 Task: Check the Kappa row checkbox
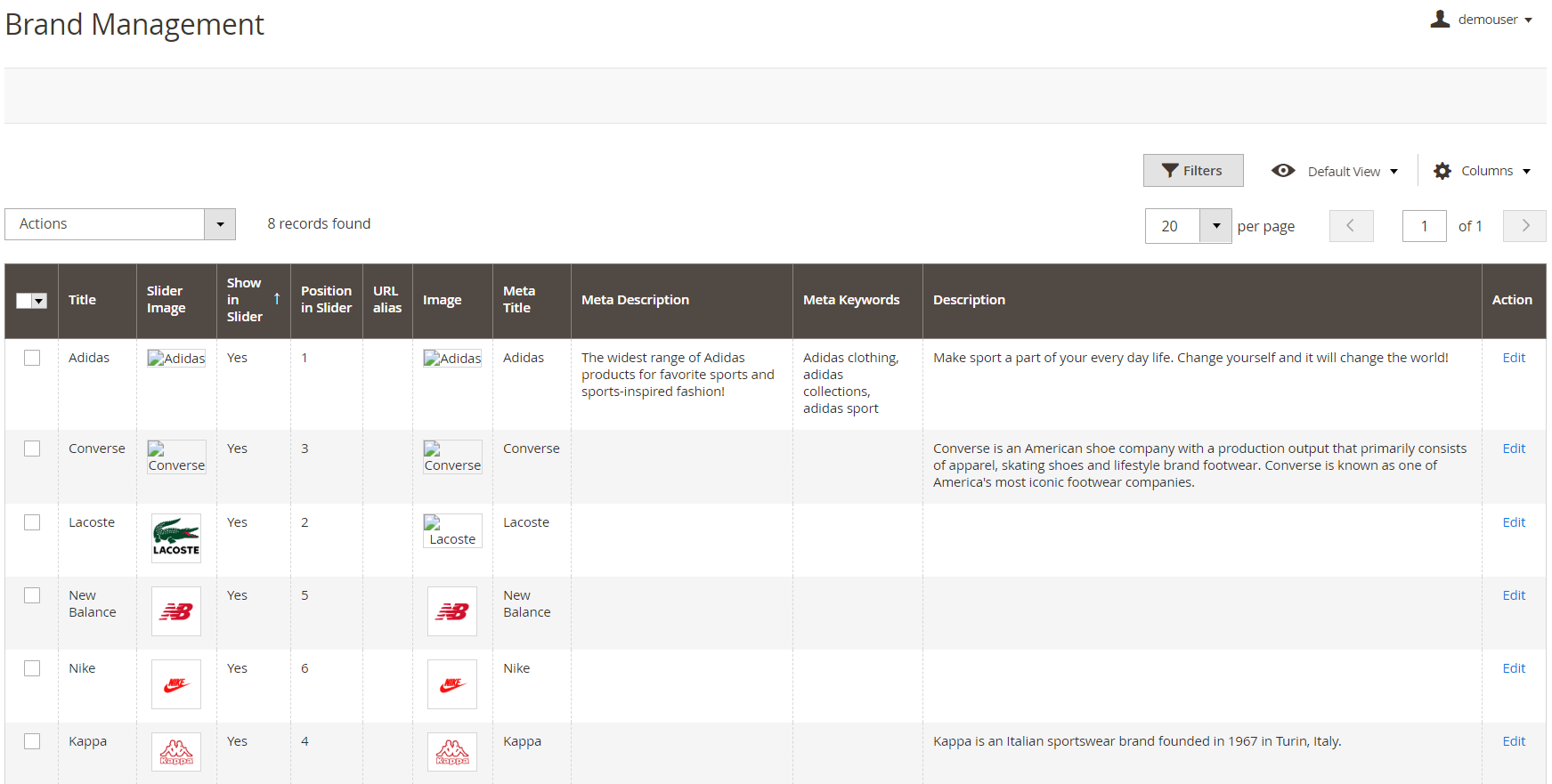click(x=32, y=741)
